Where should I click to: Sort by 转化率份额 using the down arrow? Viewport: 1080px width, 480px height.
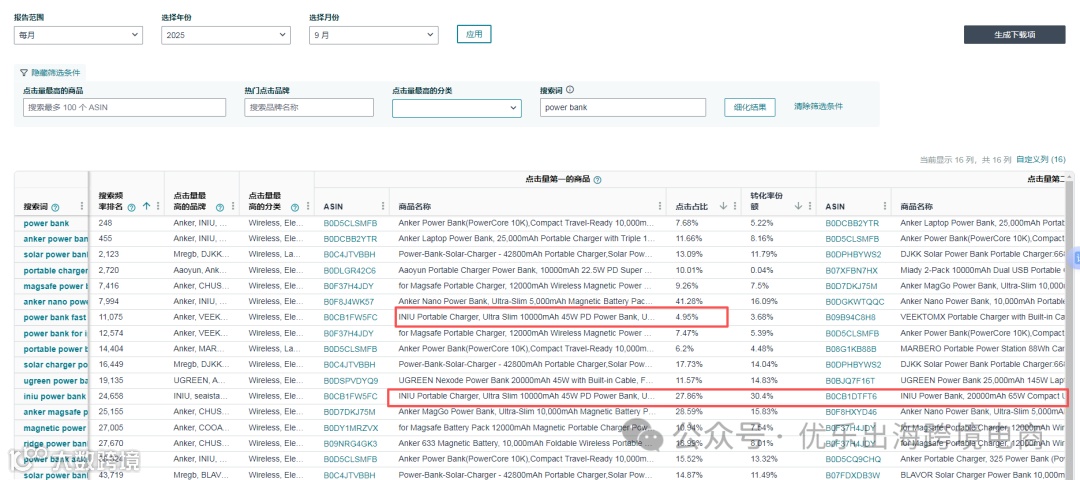tap(798, 206)
